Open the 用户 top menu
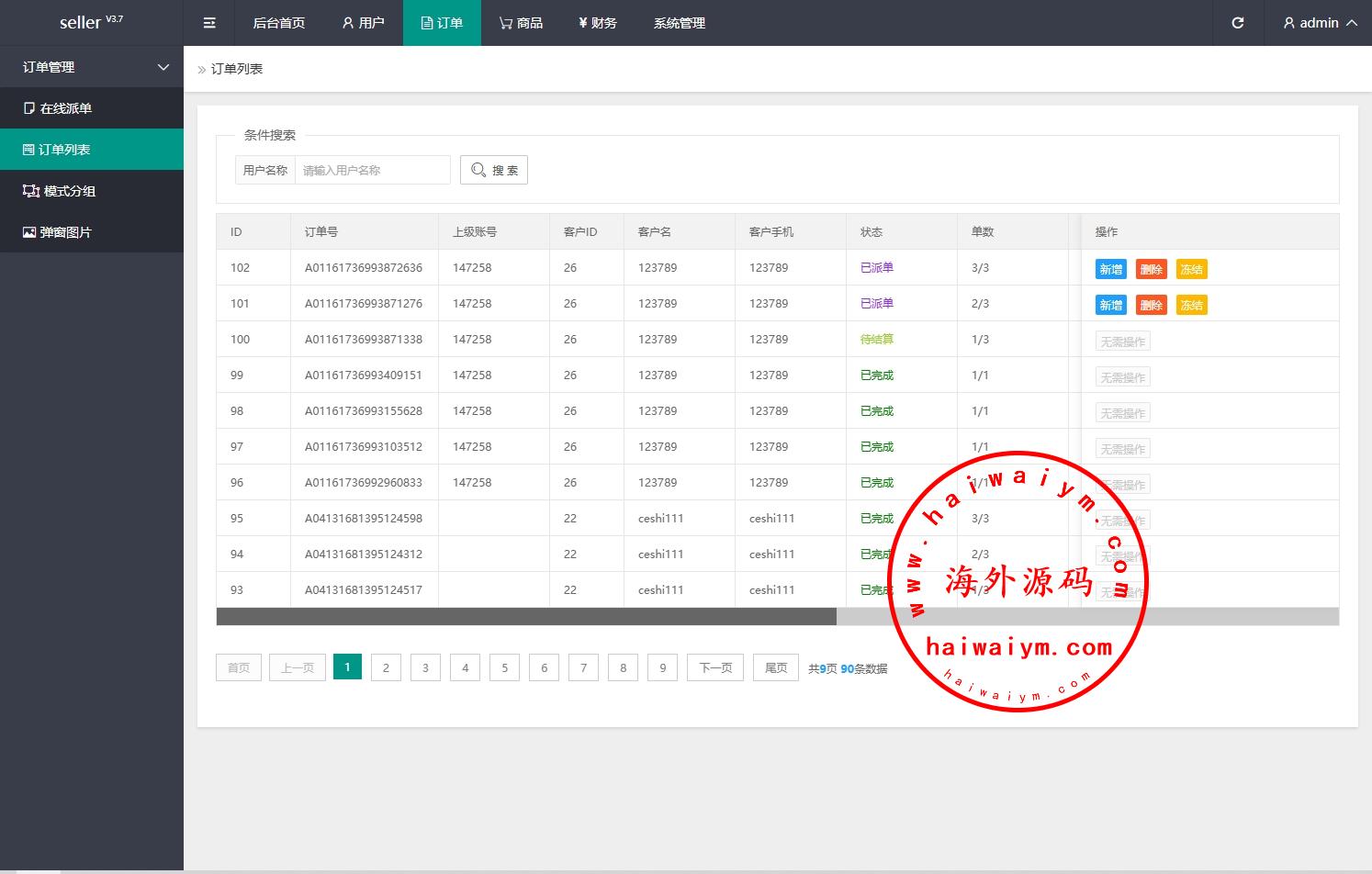Image resolution: width=1372 pixels, height=874 pixels. point(363,23)
